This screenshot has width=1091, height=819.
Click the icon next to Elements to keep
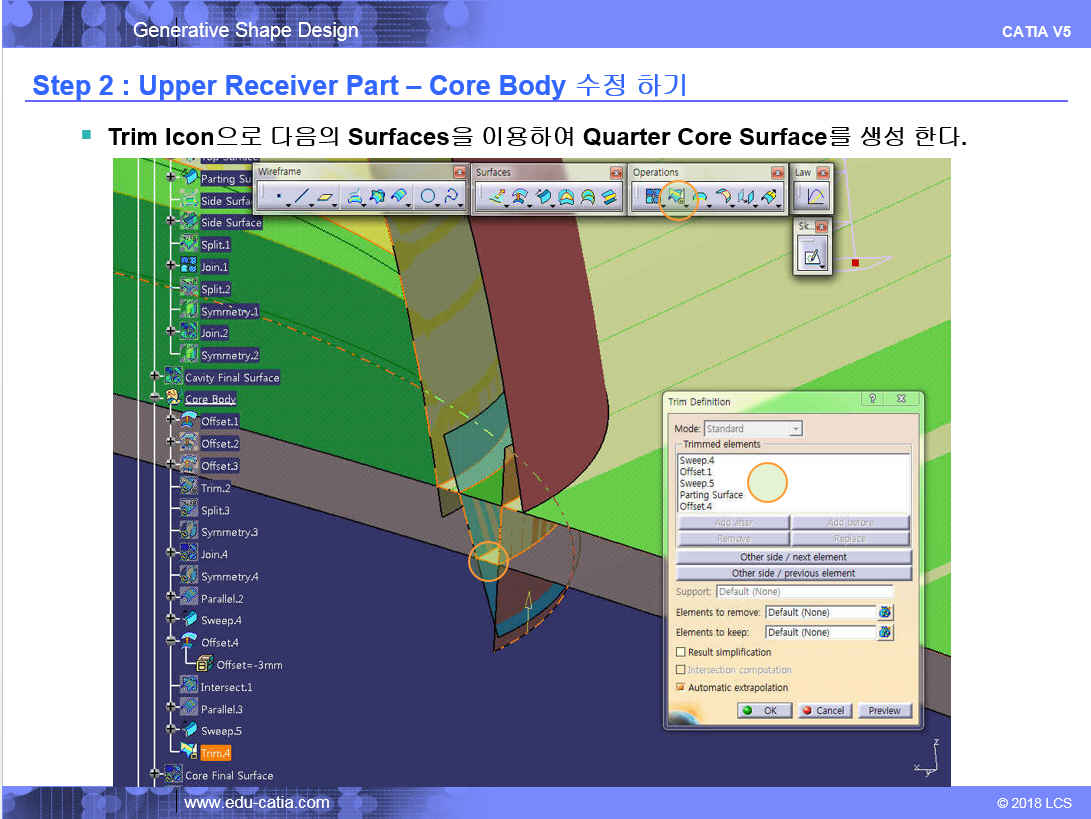click(885, 632)
